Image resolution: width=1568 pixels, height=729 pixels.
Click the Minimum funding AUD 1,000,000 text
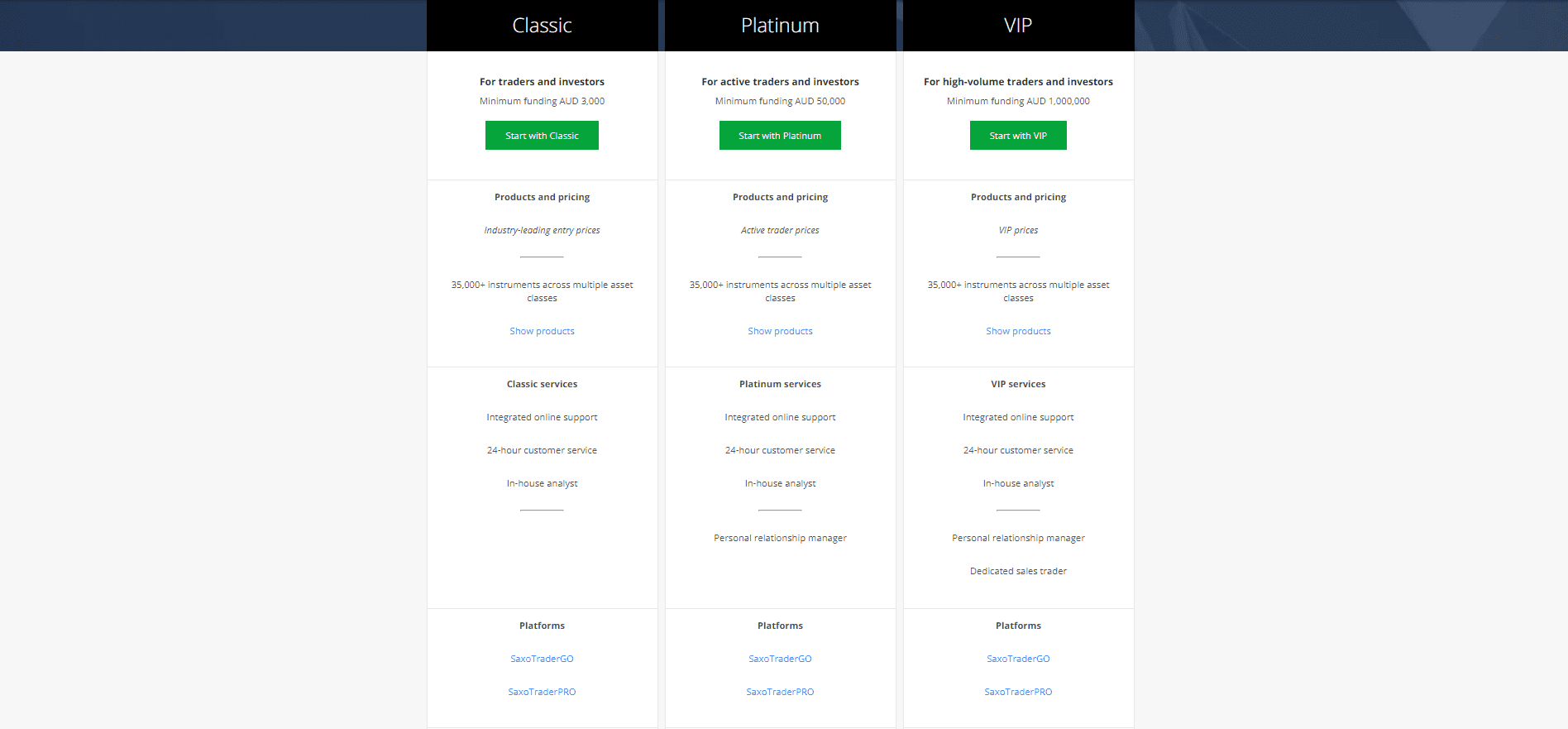tap(1018, 101)
